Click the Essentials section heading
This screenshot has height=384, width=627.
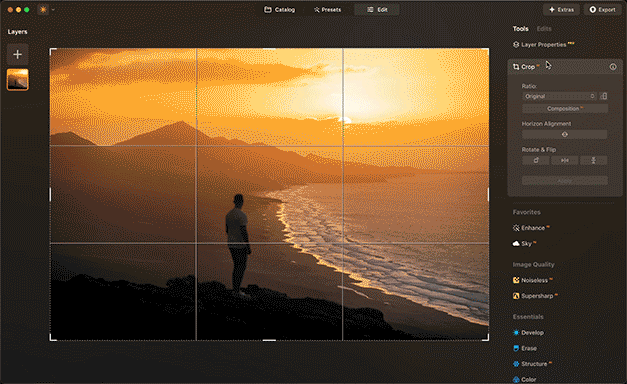[528, 317]
